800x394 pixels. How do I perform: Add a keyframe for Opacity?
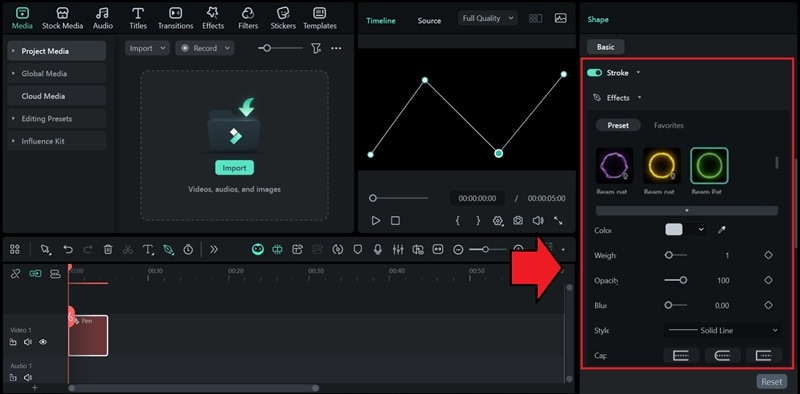click(x=768, y=280)
